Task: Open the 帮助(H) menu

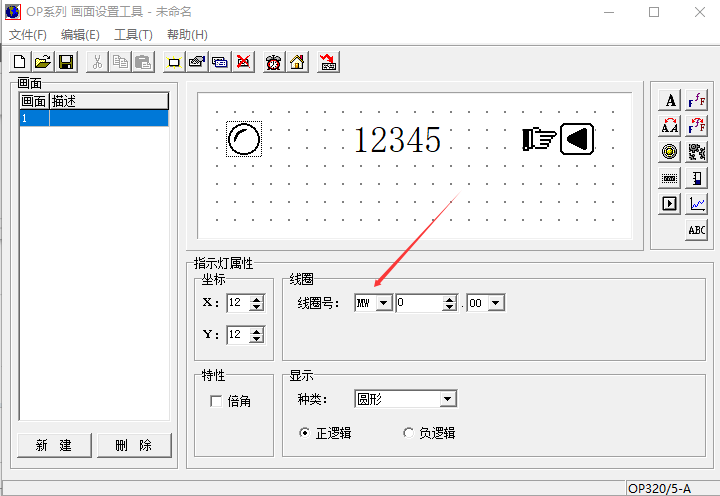Action: (x=187, y=35)
